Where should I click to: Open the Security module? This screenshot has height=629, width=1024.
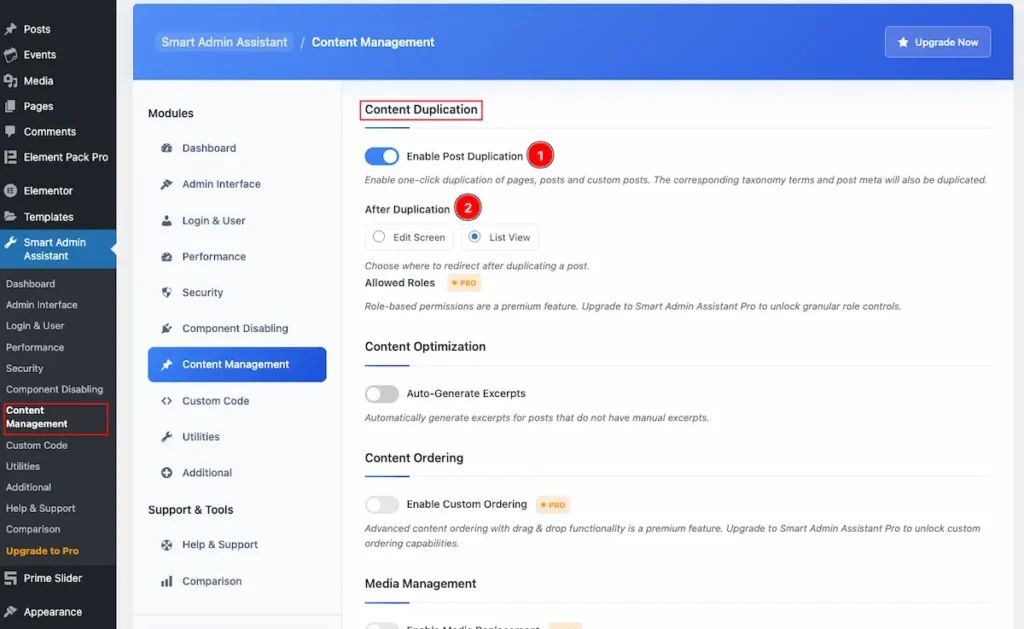237,293
